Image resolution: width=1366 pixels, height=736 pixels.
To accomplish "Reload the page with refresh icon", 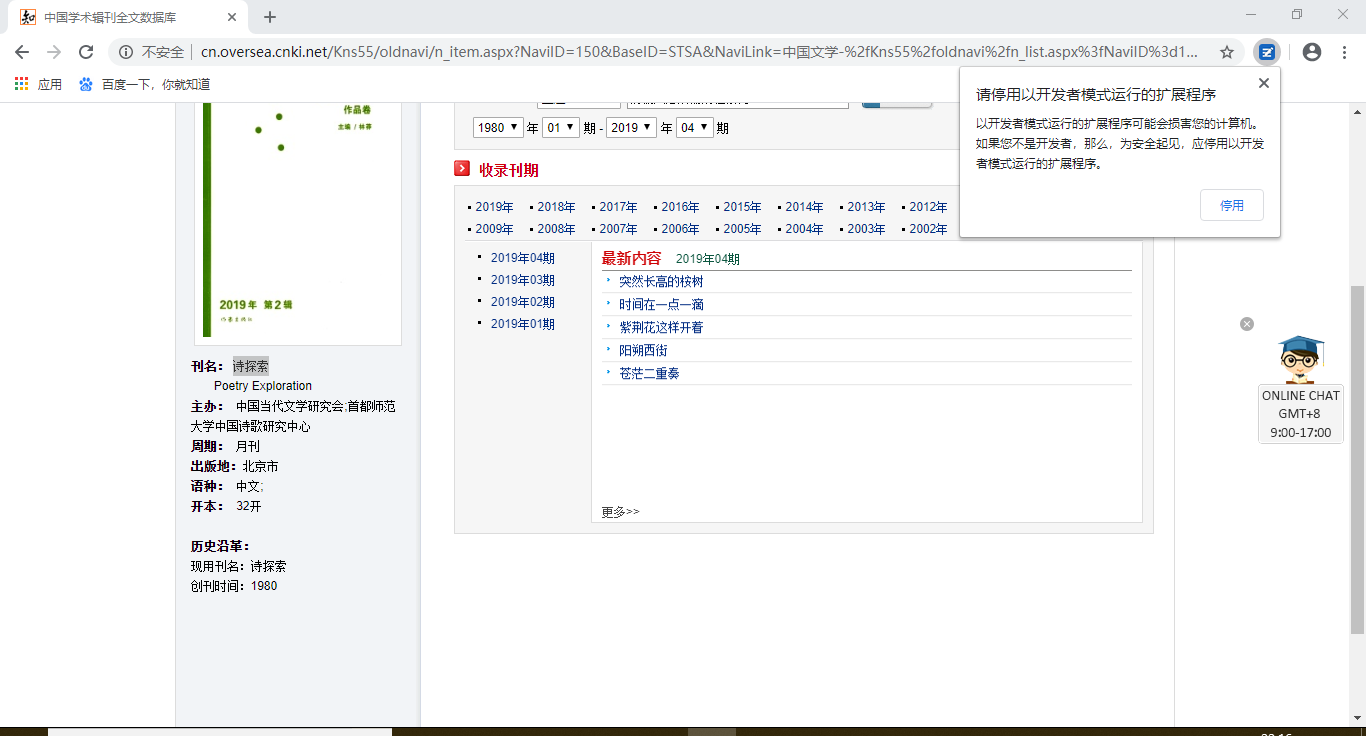I will [x=86, y=52].
